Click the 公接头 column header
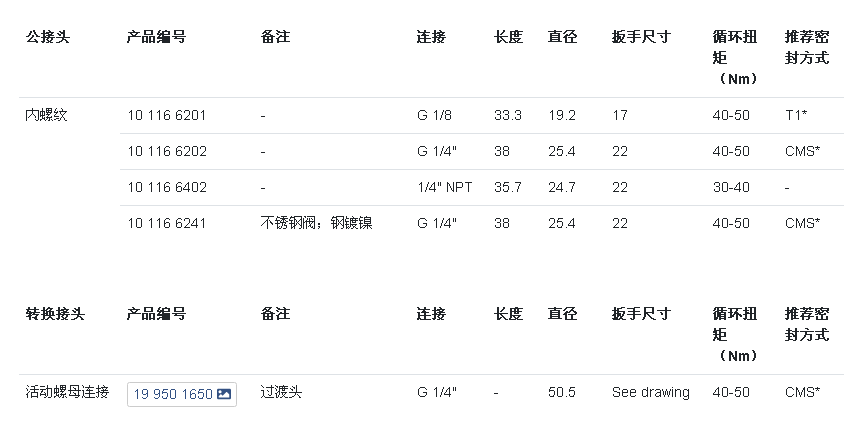 [48, 37]
